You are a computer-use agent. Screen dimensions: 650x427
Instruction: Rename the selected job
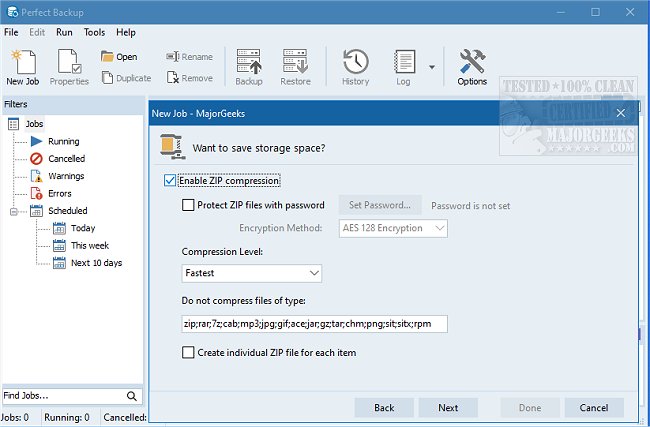189,57
